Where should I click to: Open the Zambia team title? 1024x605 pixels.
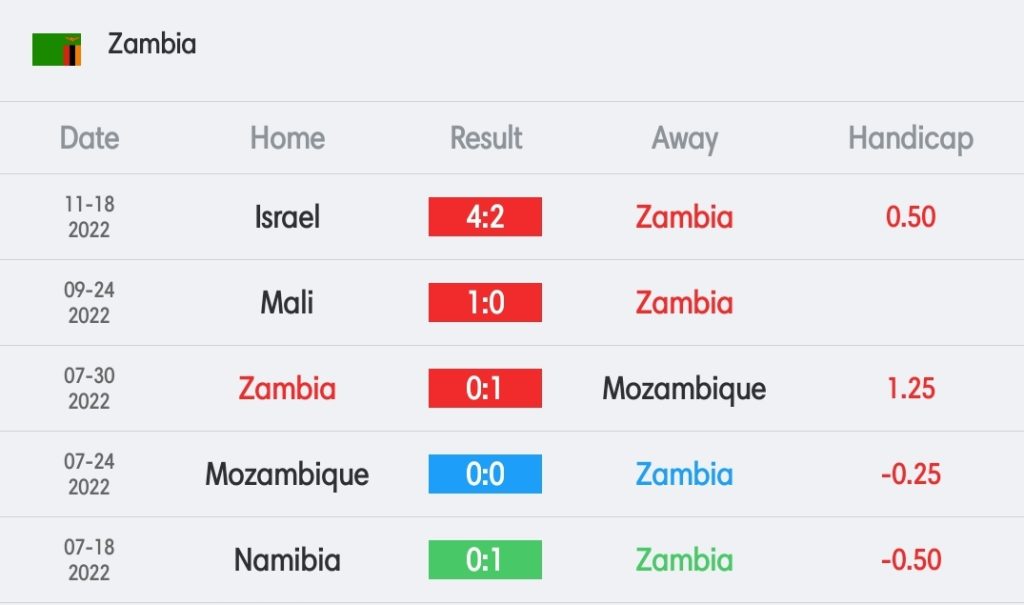point(152,44)
